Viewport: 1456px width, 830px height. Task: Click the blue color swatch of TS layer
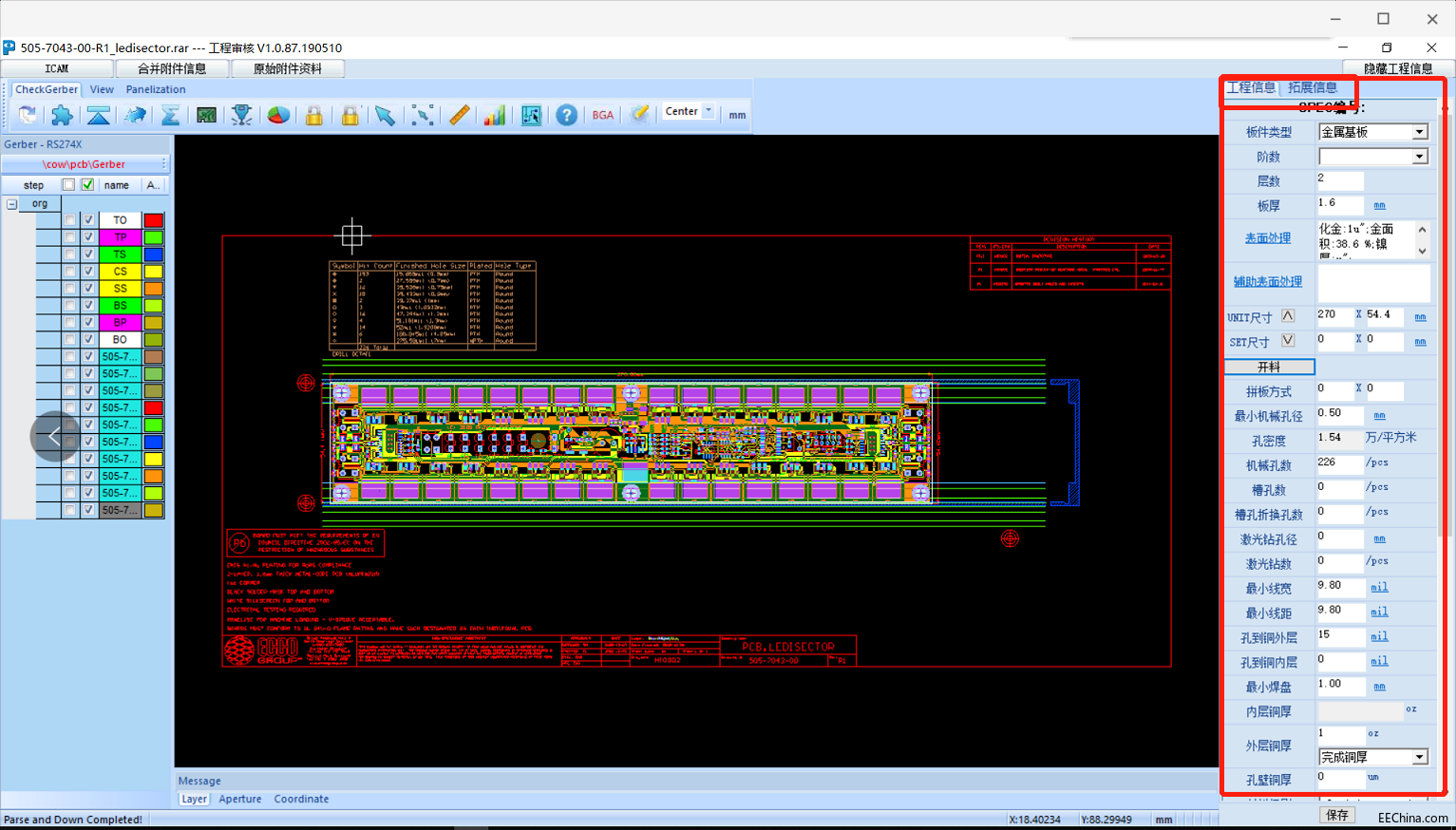point(153,255)
